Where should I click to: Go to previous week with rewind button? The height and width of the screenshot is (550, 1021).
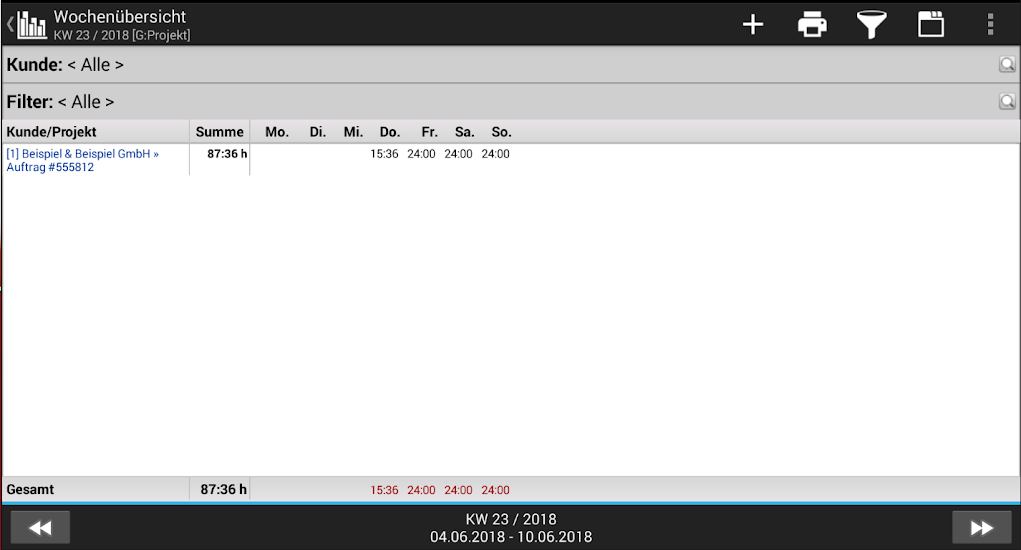40,527
